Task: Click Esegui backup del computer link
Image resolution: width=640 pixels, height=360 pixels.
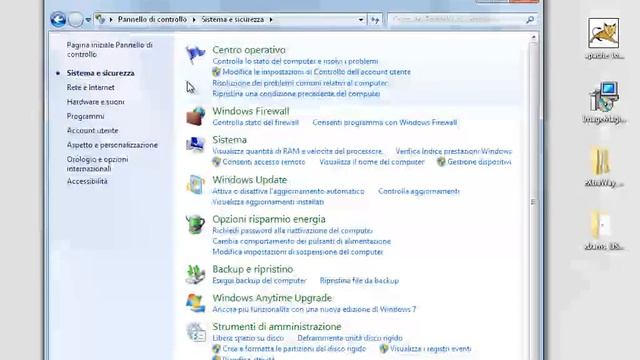Action: [x=259, y=280]
